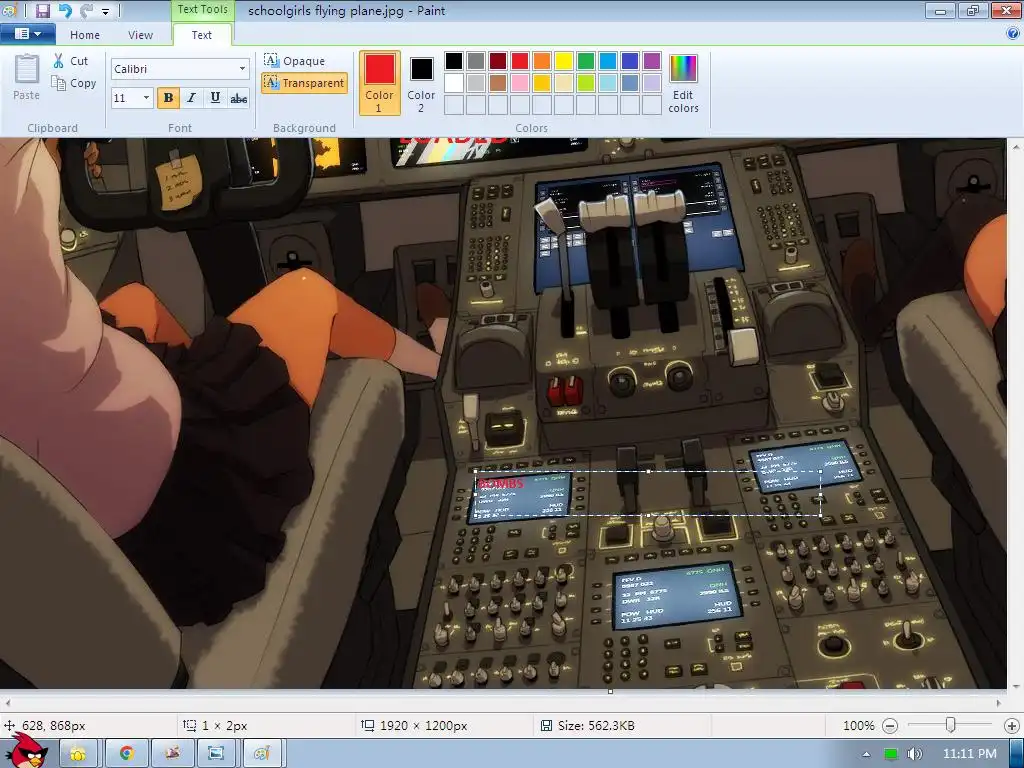This screenshot has height=768, width=1024.
Task: Save the image with the floppy disk icon
Action: point(42,10)
